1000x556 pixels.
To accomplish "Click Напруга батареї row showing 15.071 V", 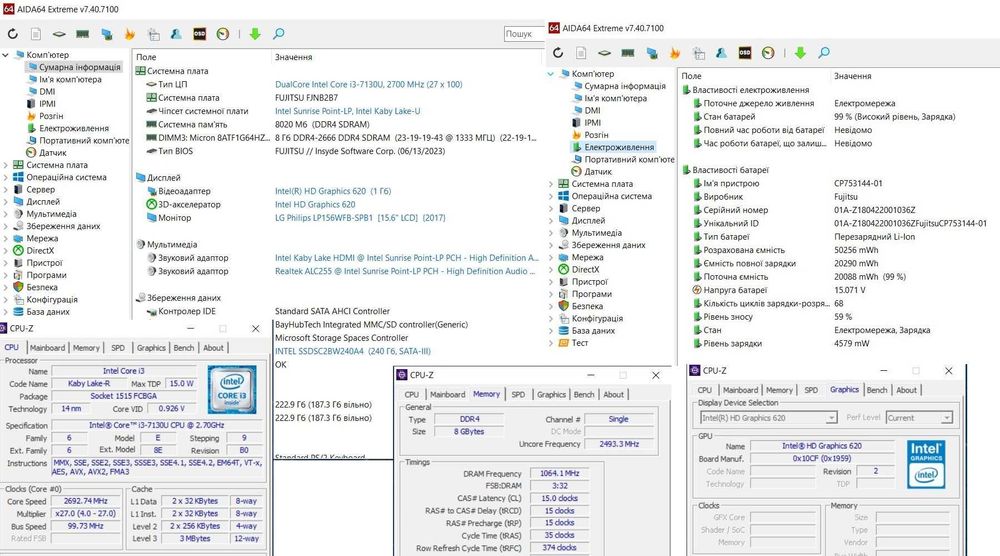I will 838,290.
